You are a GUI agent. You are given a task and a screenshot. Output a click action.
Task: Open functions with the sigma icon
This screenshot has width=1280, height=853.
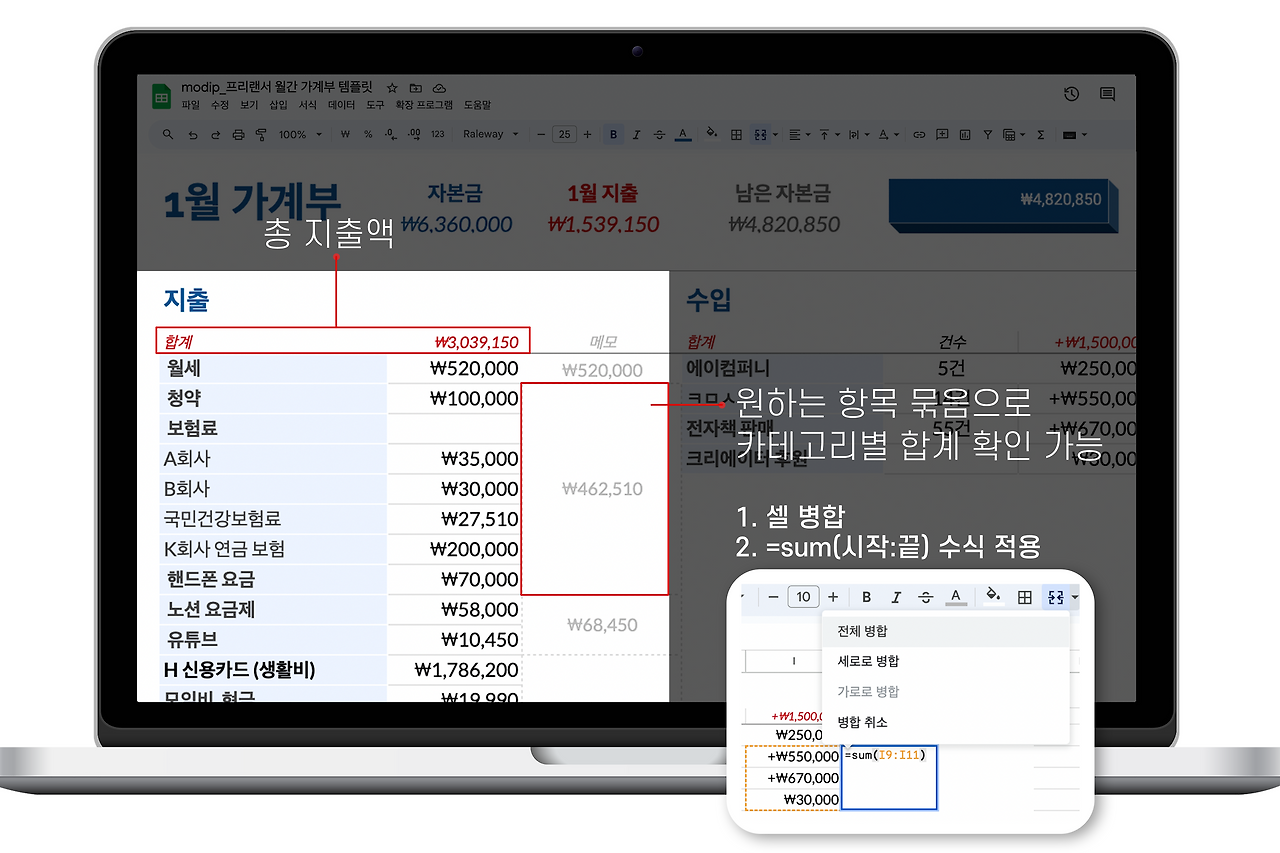click(x=1041, y=134)
